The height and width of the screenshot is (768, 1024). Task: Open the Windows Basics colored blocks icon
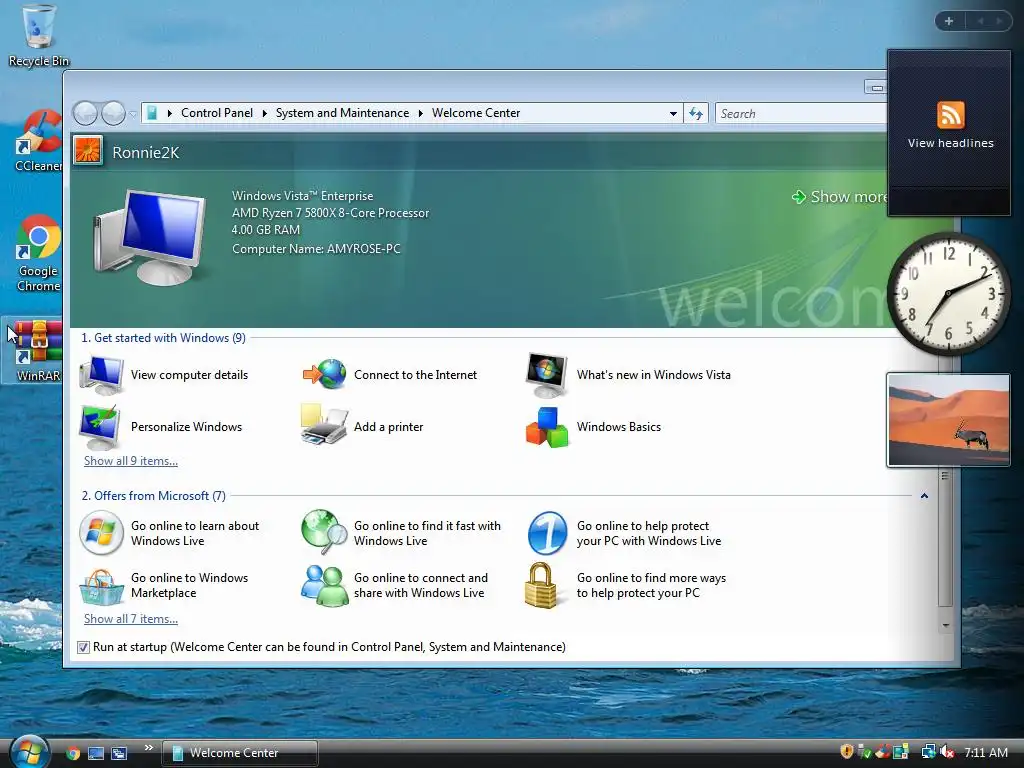coord(547,427)
